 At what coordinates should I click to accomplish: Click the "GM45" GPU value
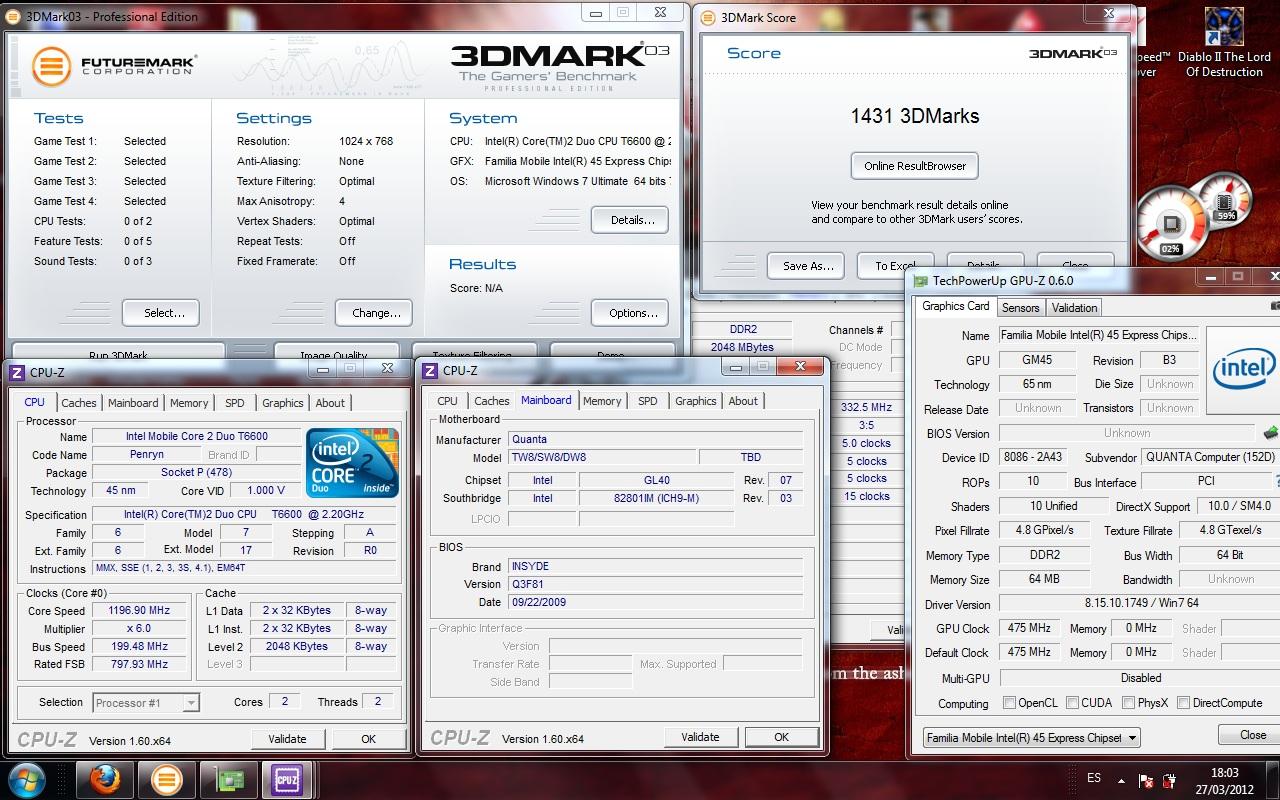[1038, 360]
